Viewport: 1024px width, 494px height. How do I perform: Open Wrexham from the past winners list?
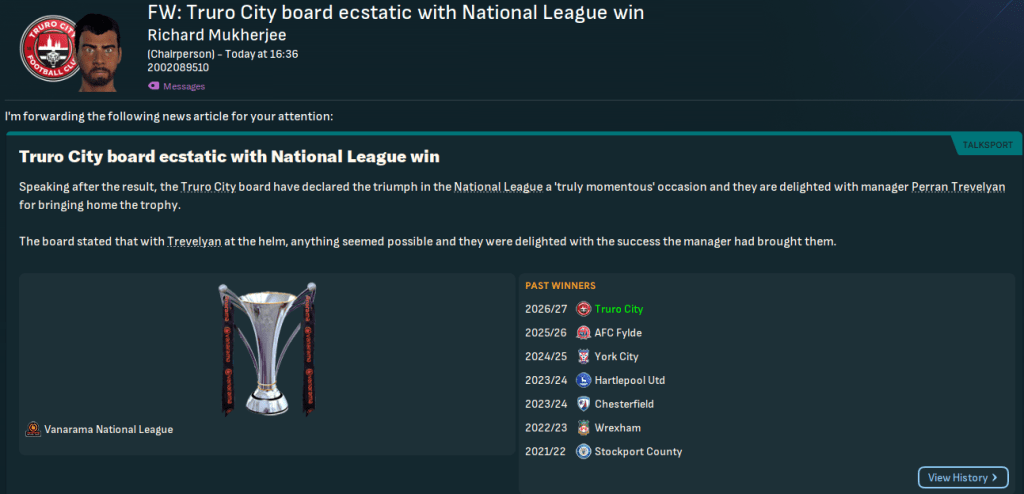[x=617, y=428]
